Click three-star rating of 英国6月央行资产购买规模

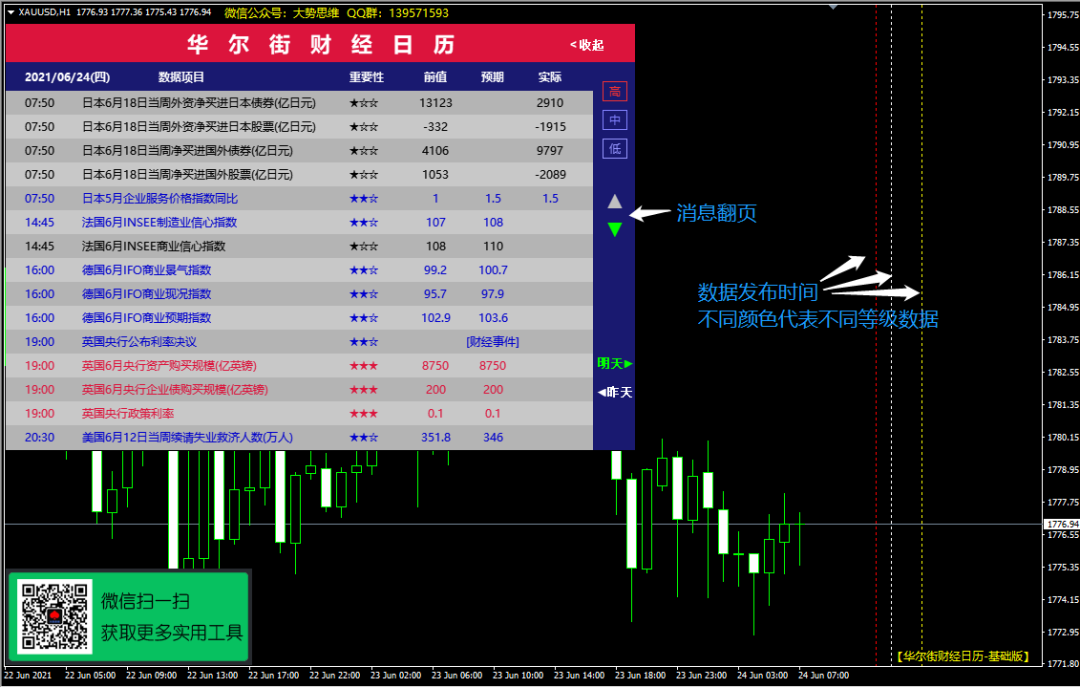click(x=363, y=366)
